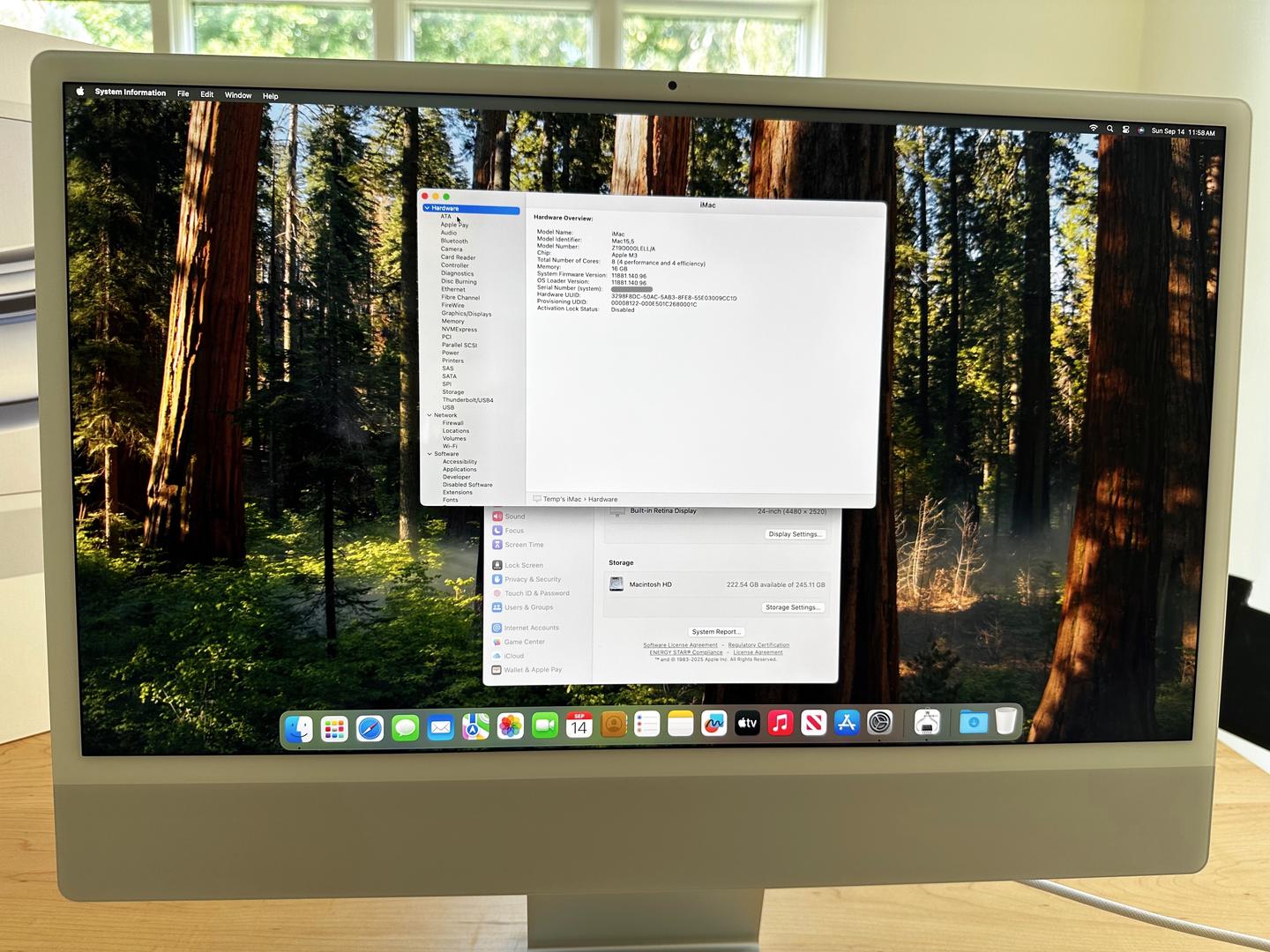The image size is (1270, 952).
Task: Launch the Music app from the Dock
Action: click(781, 723)
